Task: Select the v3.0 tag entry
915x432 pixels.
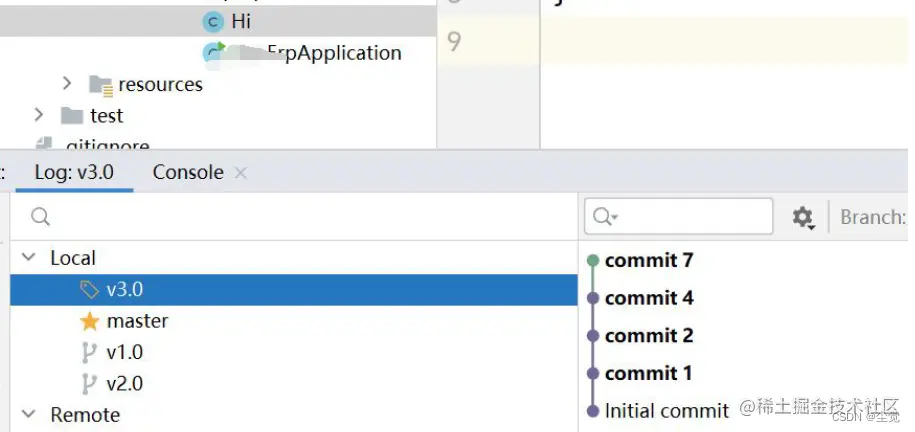Action: point(294,290)
